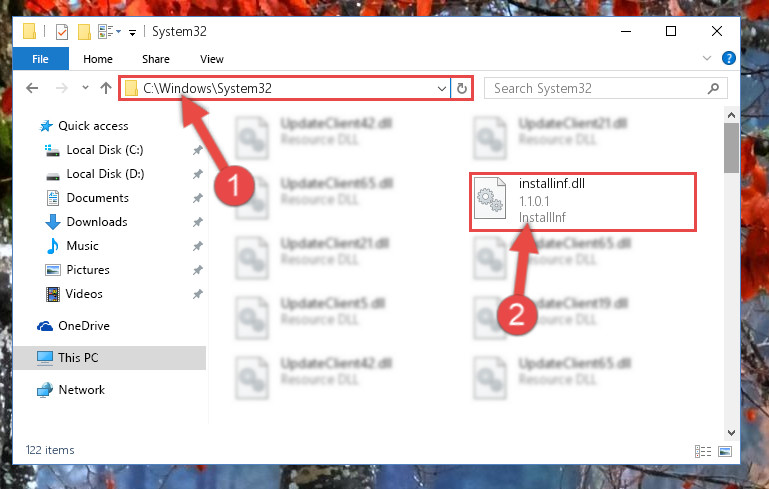Expand the address bar history dropdown

pyautogui.click(x=441, y=89)
